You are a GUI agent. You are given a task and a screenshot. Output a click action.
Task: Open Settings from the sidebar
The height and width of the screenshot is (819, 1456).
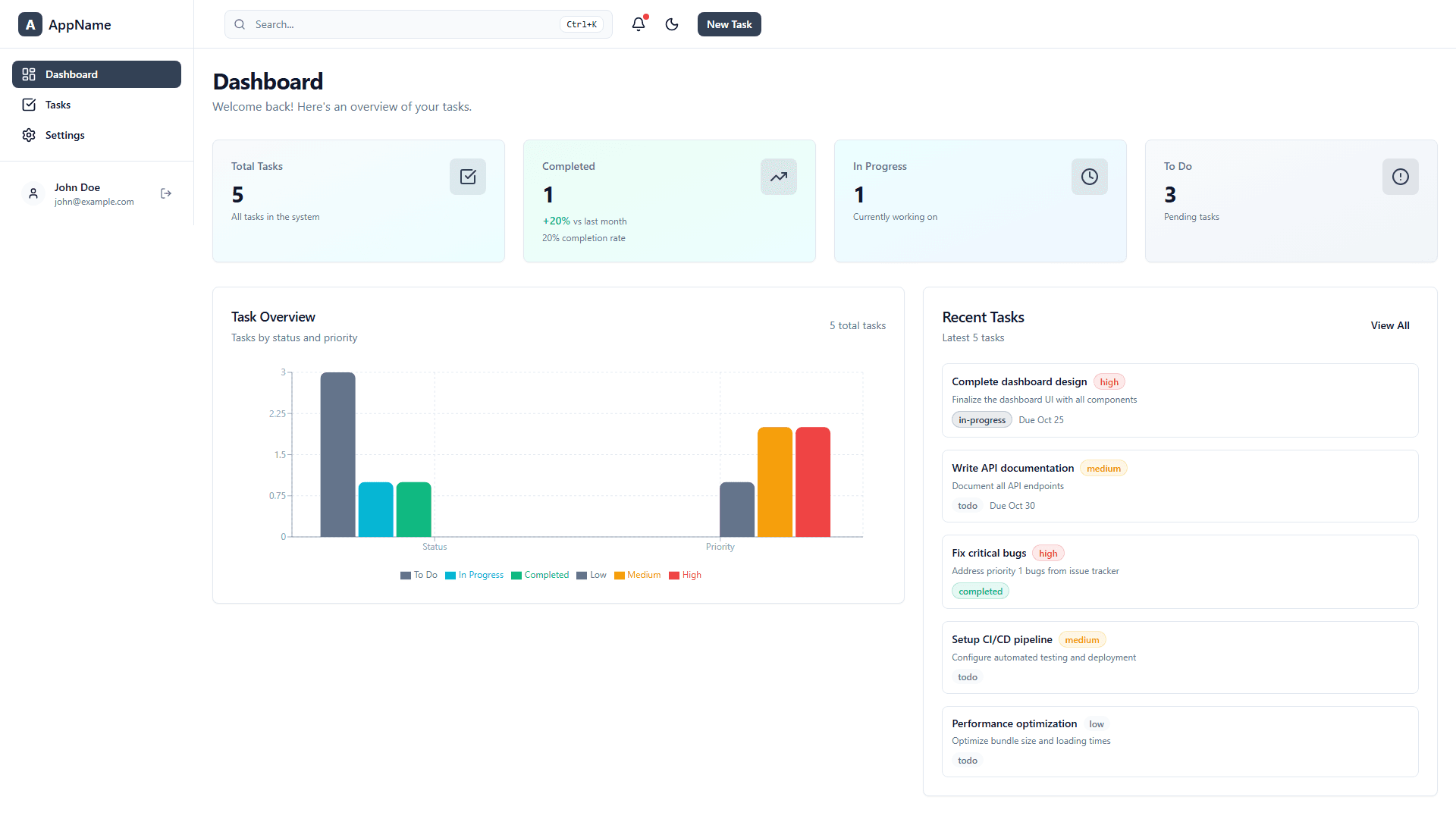[64, 135]
